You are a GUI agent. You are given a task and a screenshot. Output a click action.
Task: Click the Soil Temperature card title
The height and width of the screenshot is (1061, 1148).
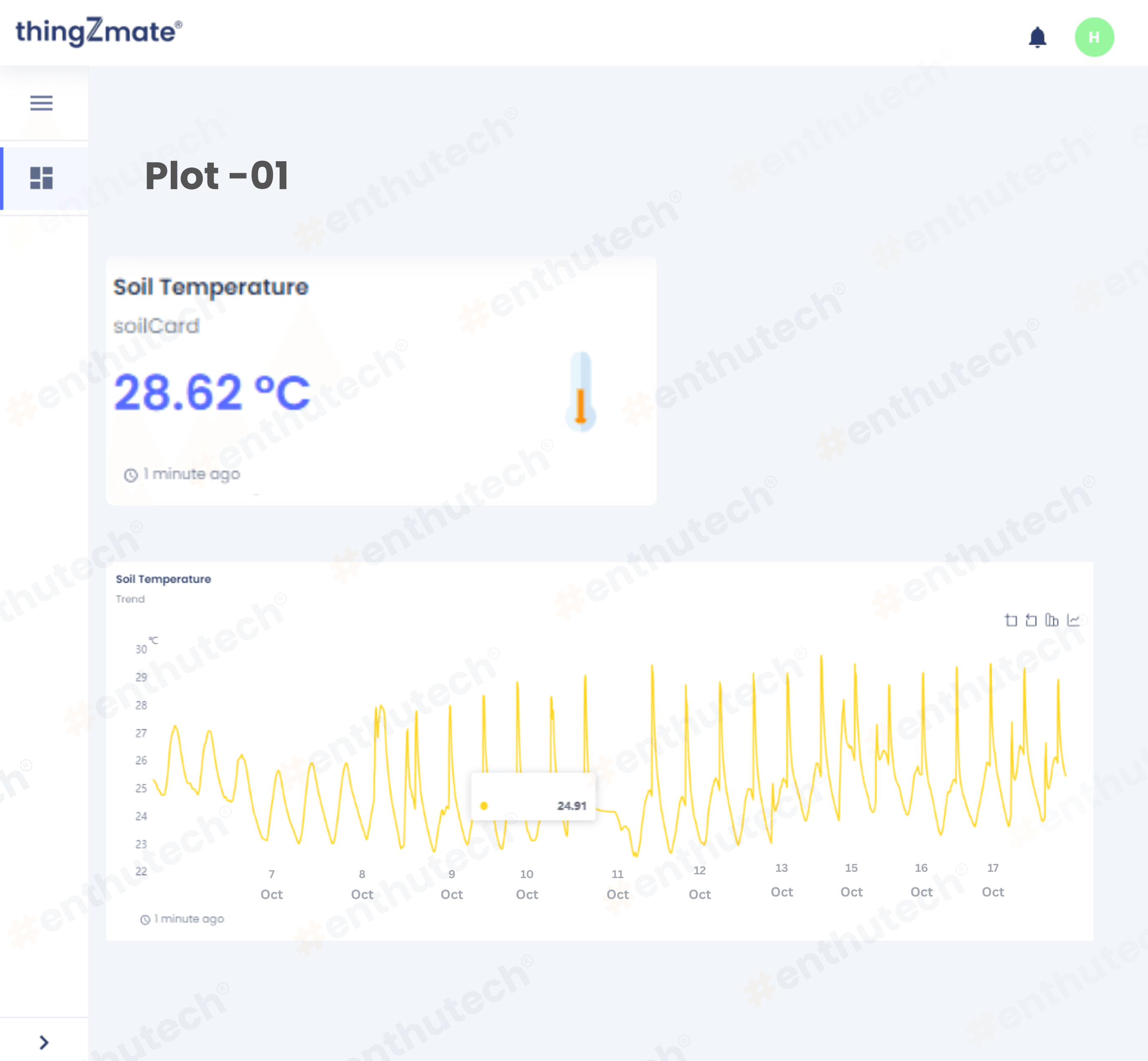pyautogui.click(x=211, y=286)
